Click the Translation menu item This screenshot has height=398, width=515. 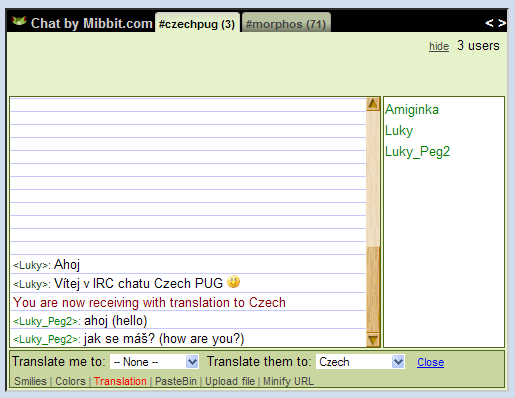click(120, 381)
